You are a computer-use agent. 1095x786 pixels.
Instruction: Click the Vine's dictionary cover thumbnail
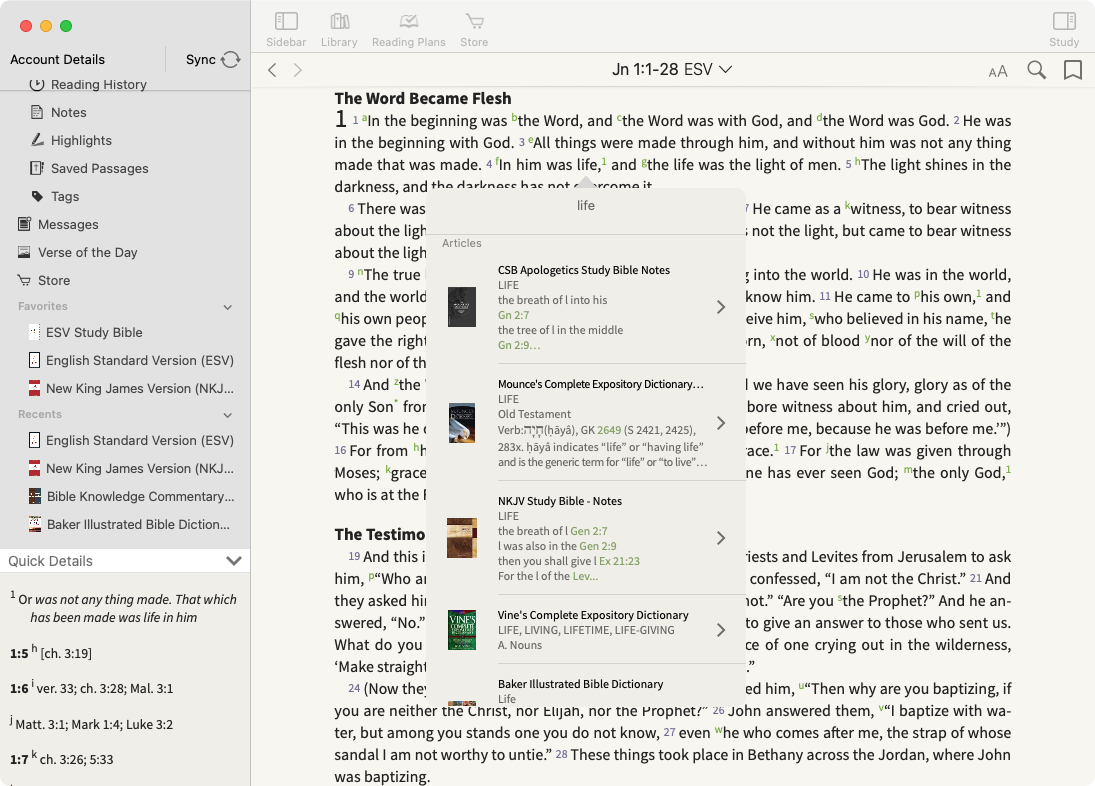coord(462,630)
